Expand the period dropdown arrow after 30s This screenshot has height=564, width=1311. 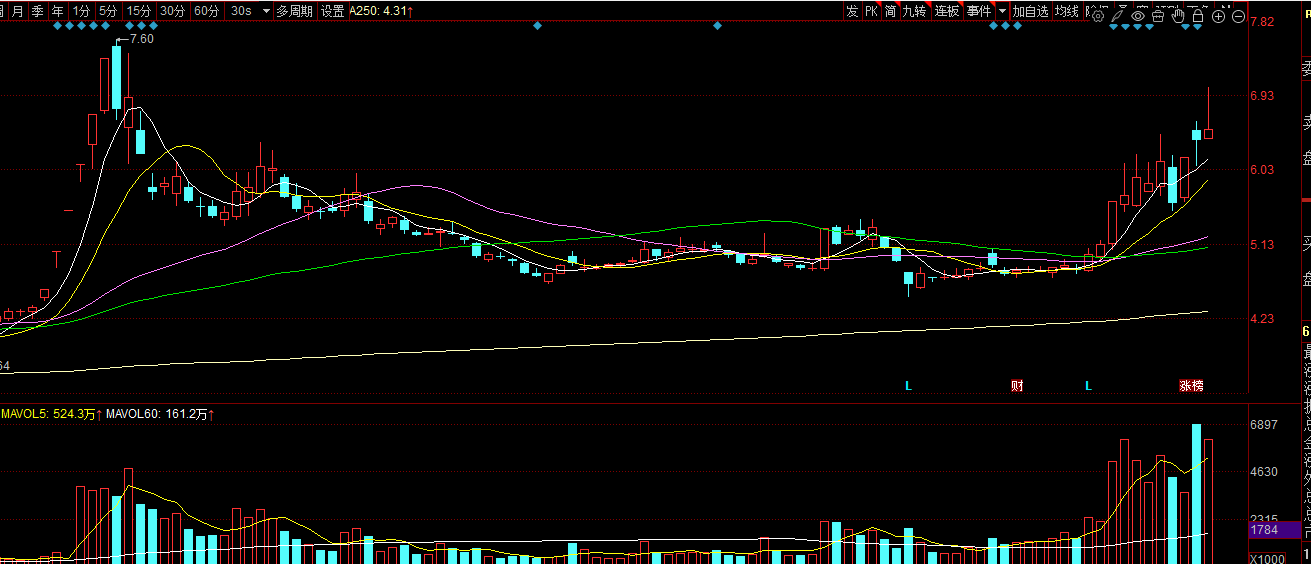point(266,11)
